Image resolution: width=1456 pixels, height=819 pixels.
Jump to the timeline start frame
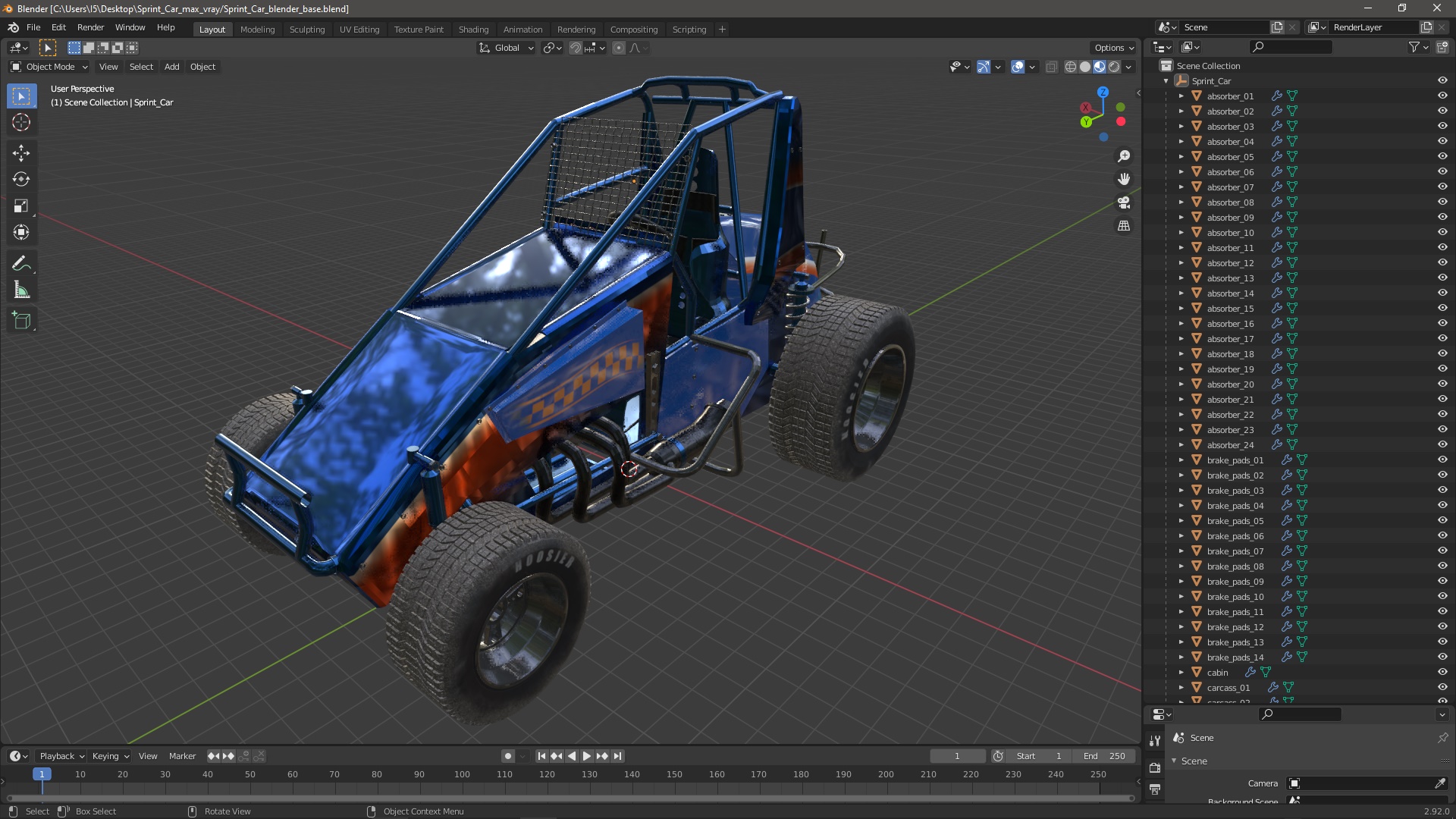tap(541, 756)
